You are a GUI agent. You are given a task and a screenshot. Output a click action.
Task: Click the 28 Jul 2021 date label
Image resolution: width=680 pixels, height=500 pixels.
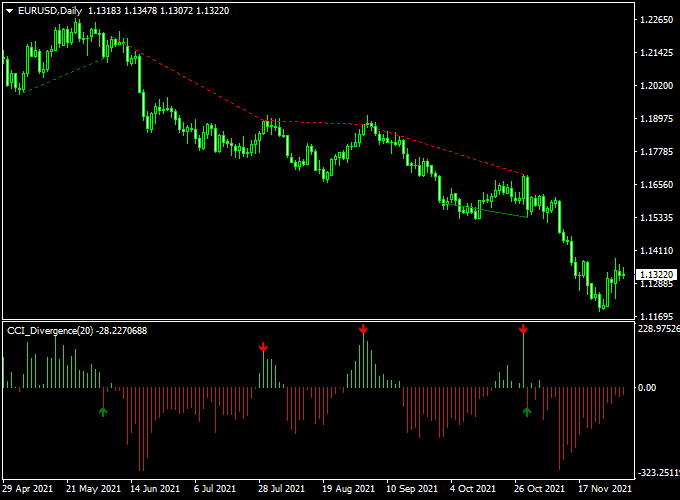[x=281, y=489]
